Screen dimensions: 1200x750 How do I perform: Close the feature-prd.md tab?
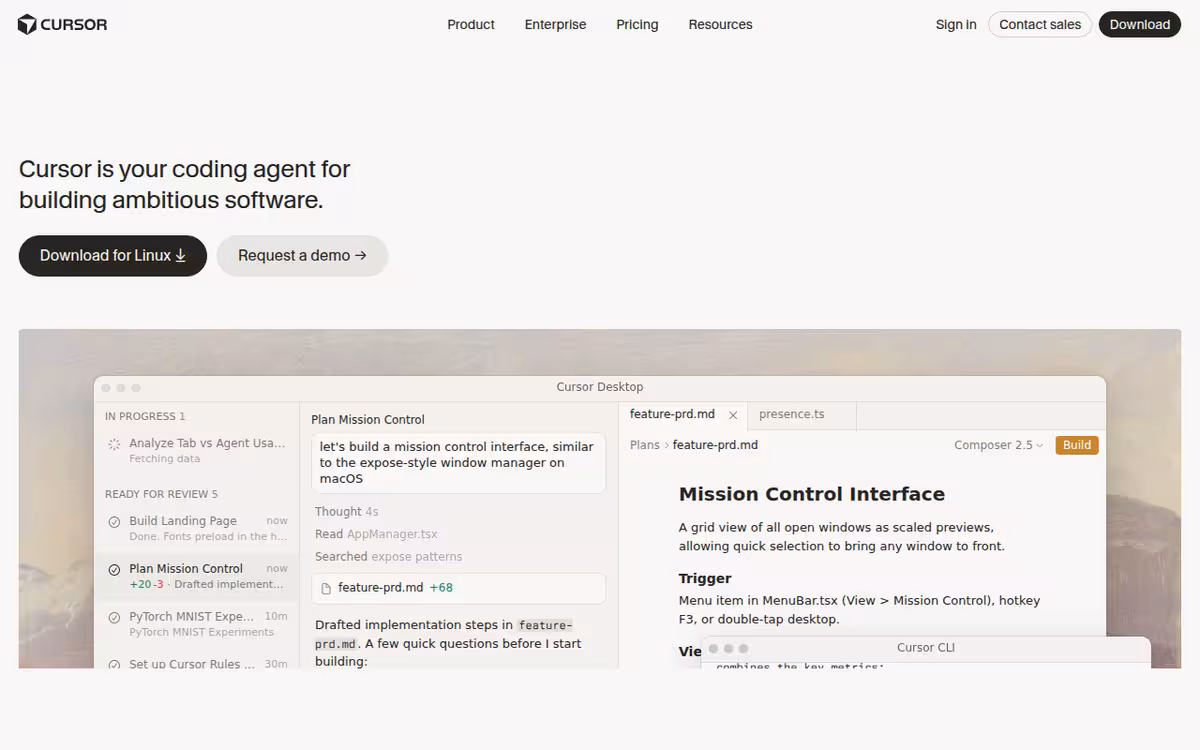pyautogui.click(x=733, y=415)
